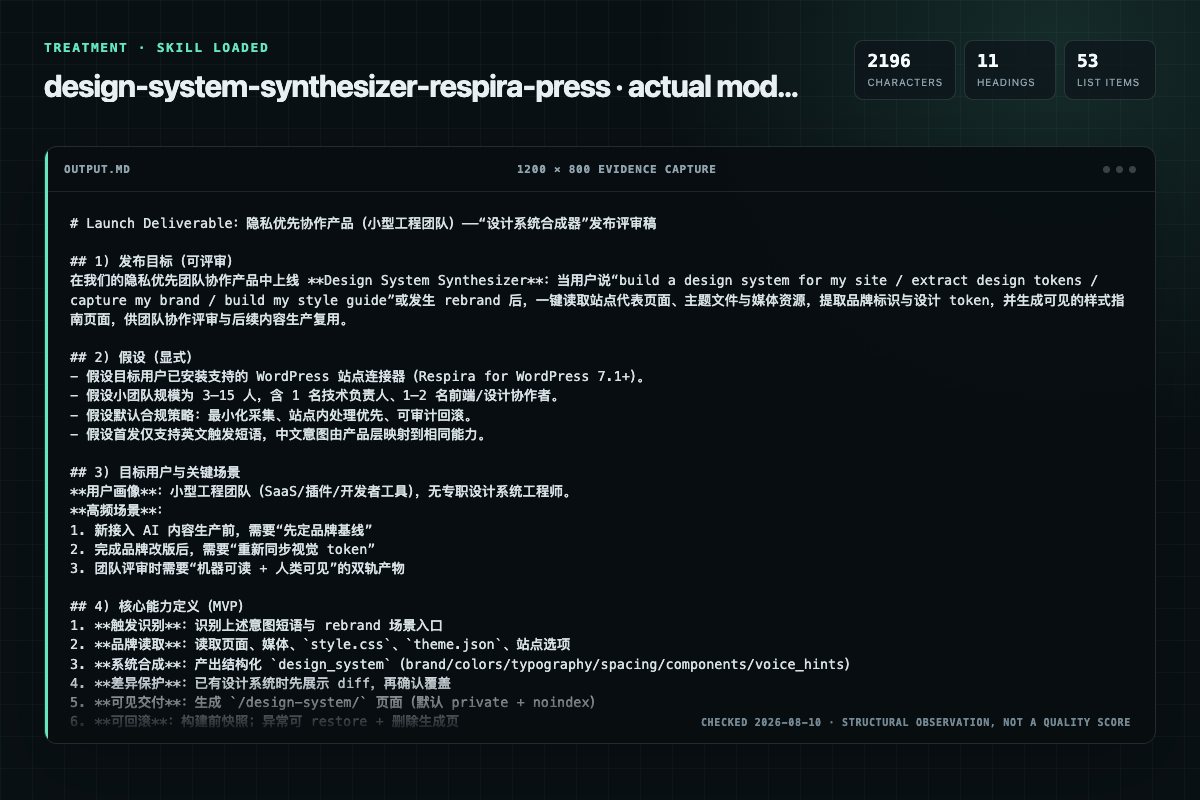Click the '## 4) 核心能力定义（MVP）' heading

pos(157,606)
